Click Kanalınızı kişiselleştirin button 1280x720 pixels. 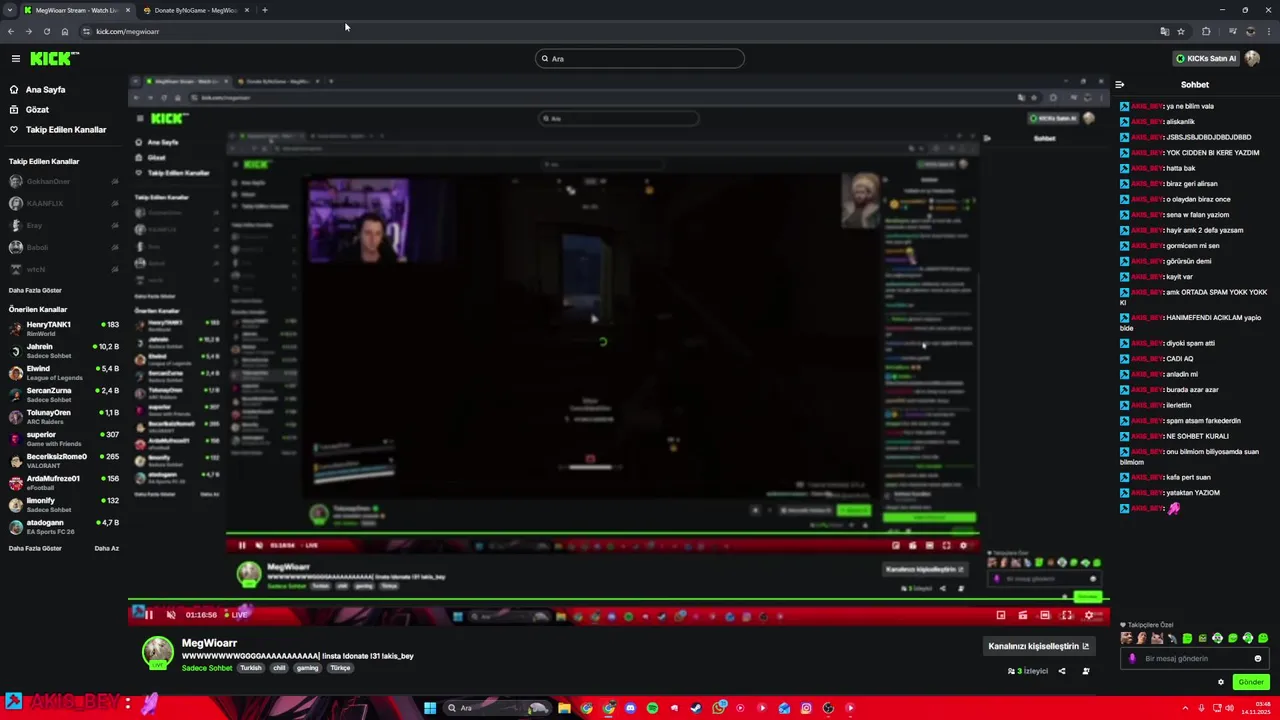pyautogui.click(x=1039, y=647)
